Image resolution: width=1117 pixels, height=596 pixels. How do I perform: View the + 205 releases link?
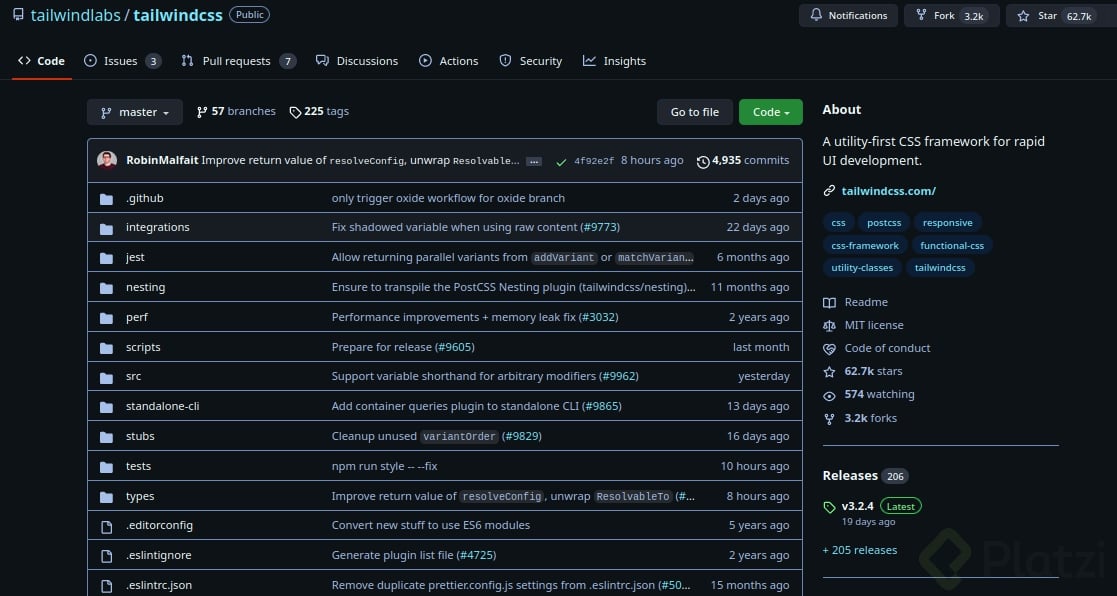(860, 550)
